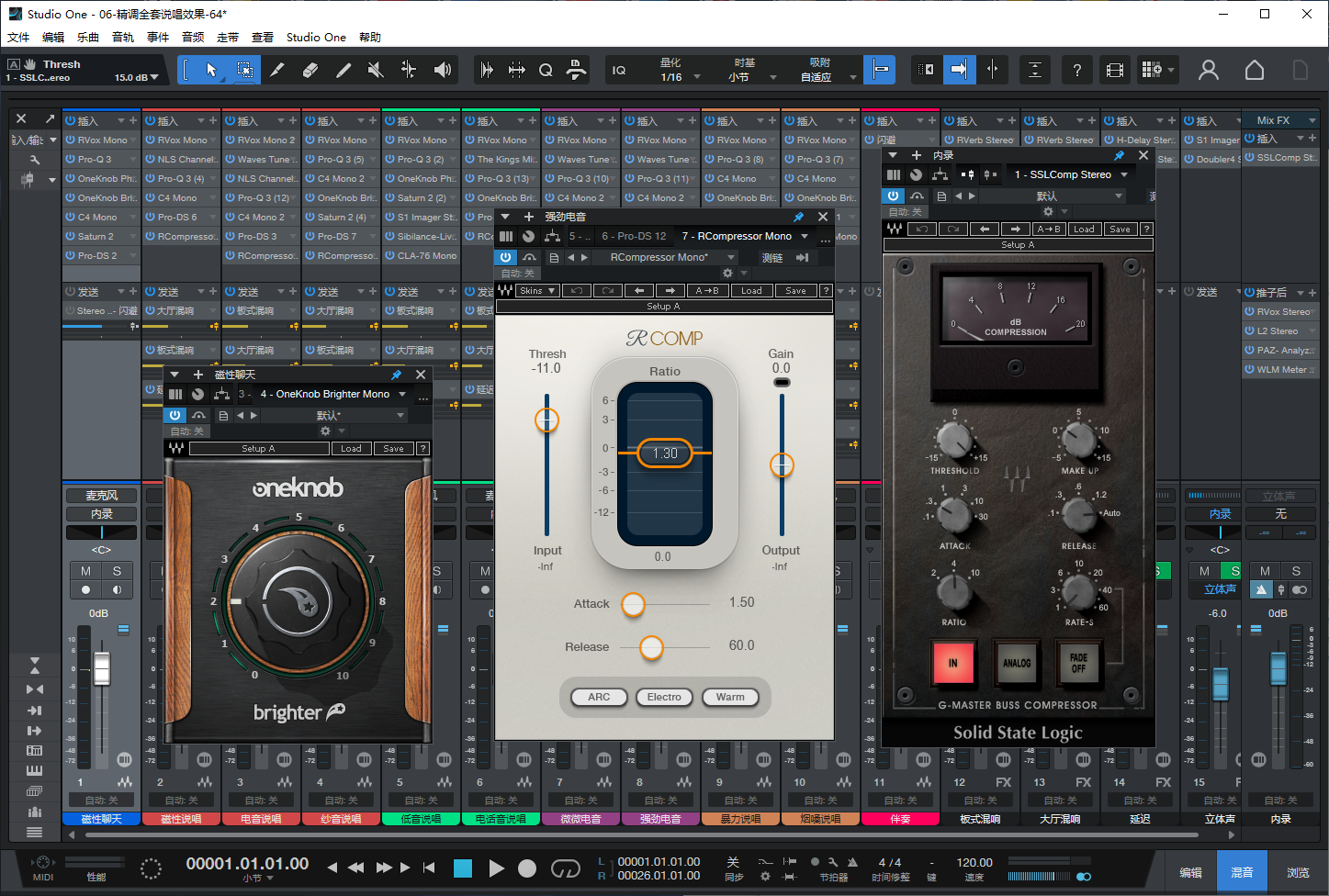Viewport: 1329px width, 896px height.
Task: Click Load in the RCompressor toolbar
Action: (x=751, y=291)
